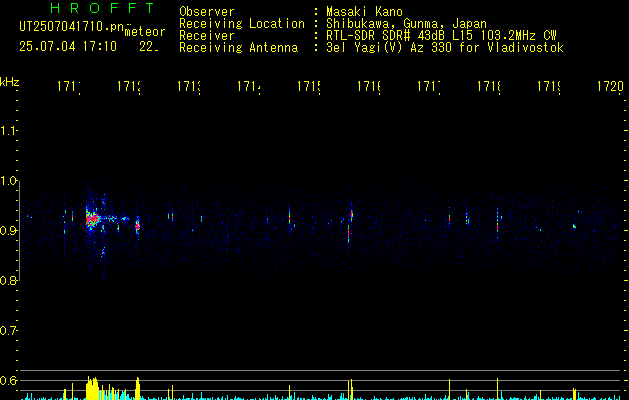Select the file name UT2507041710.pn
Screen dimensions: 629x400
pyautogui.click(x=71, y=27)
